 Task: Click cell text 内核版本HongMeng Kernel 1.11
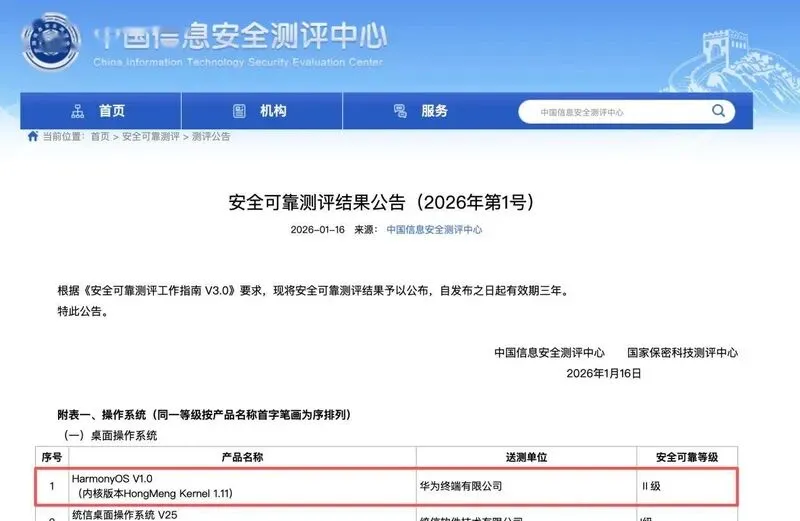coord(155,493)
